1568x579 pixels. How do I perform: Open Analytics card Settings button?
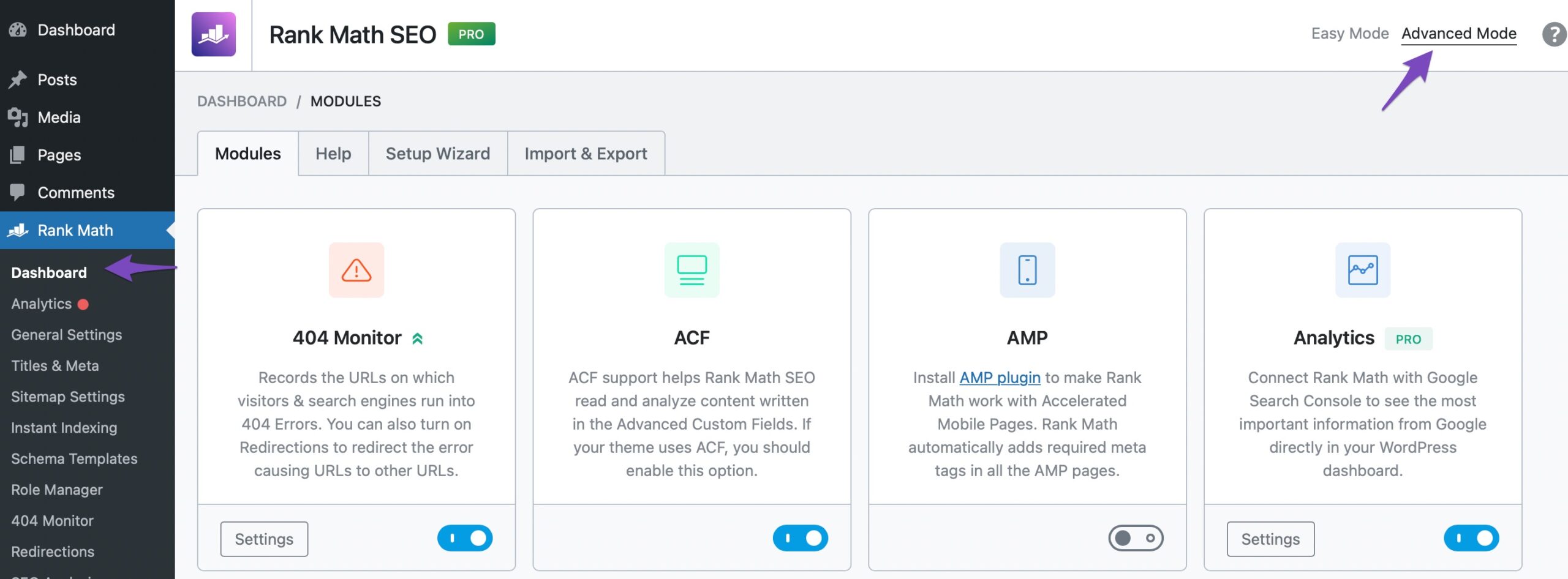click(x=1271, y=539)
